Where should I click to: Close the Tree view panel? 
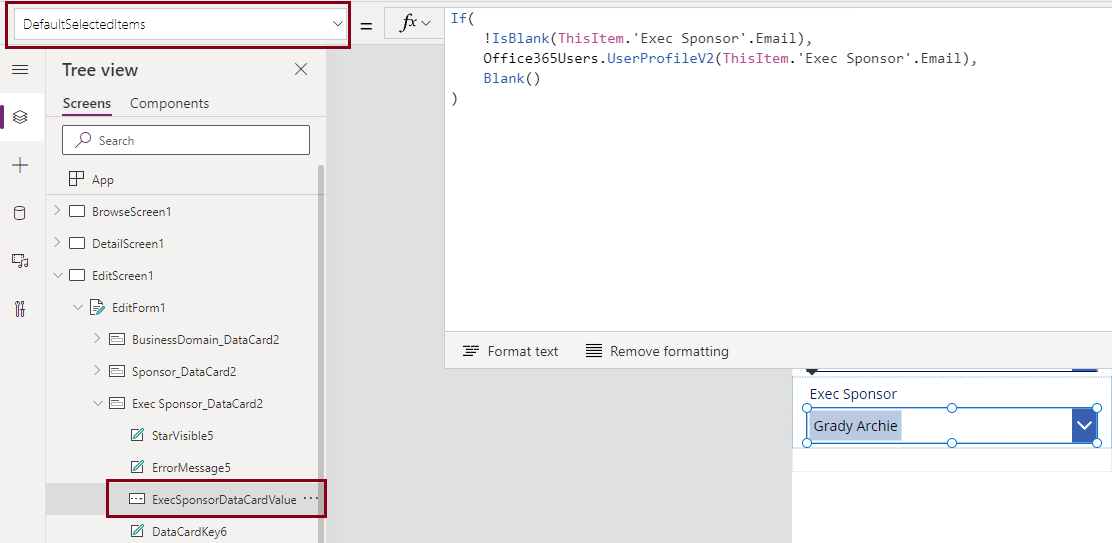[301, 69]
